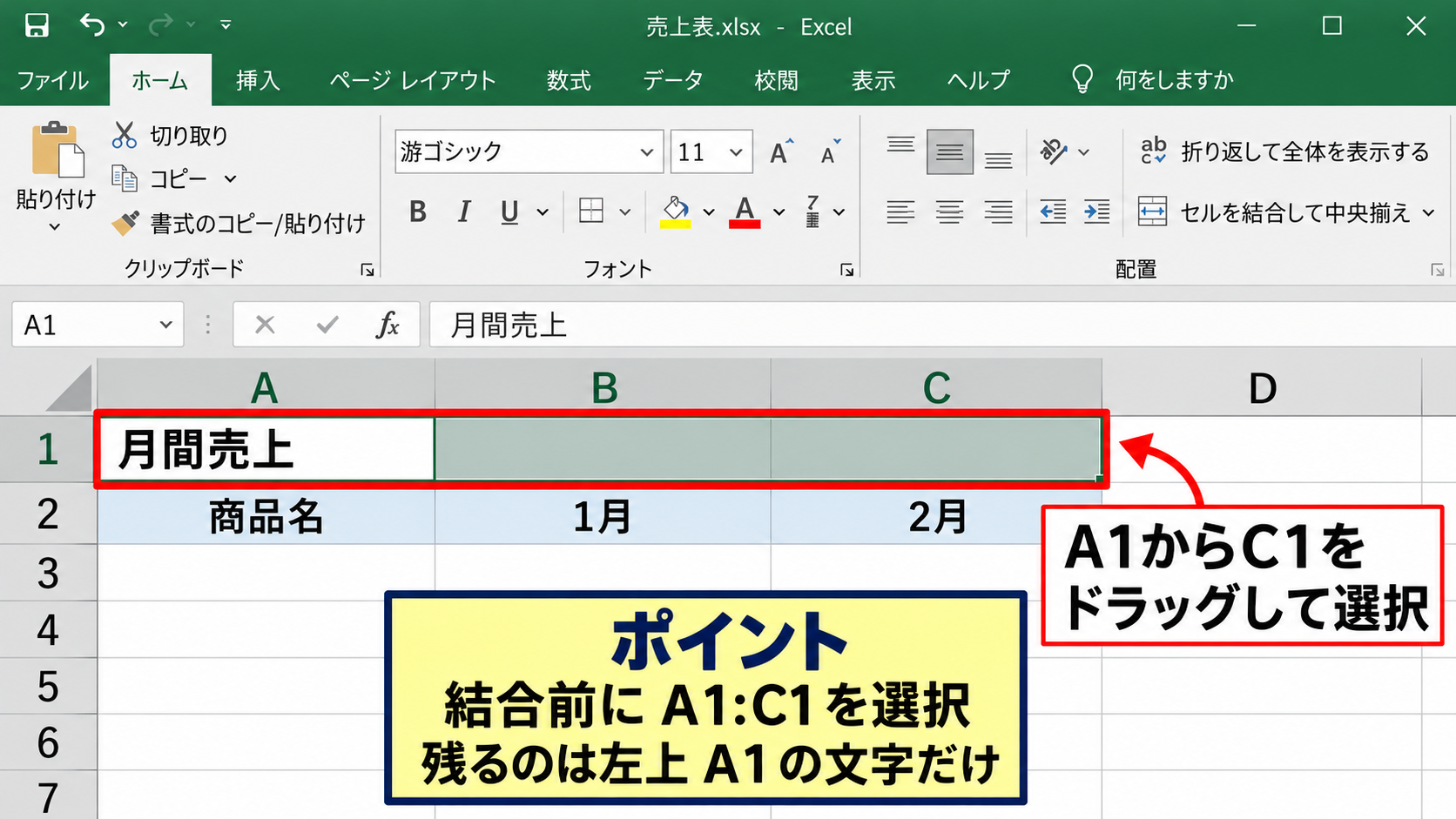The image size is (1456, 819).
Task: Open the fill color dropdown arrow
Action: 709,211
